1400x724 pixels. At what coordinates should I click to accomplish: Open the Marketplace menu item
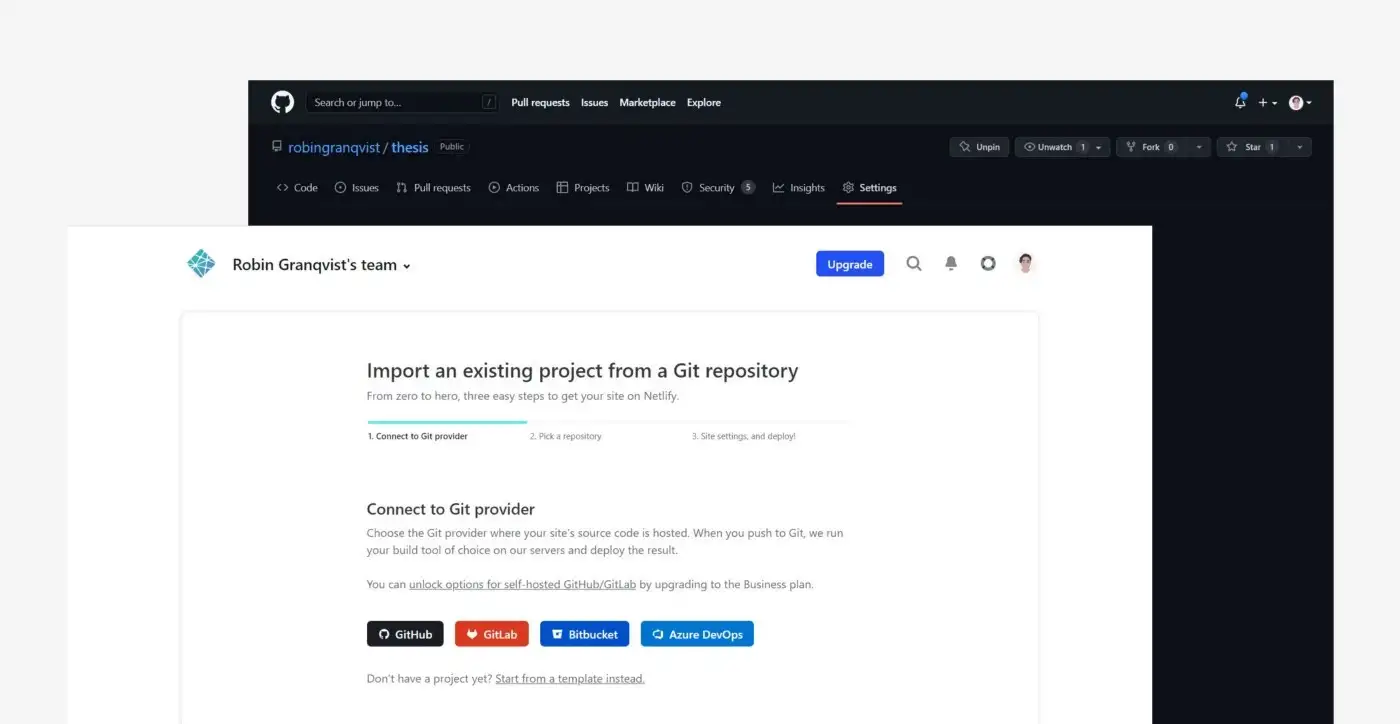647,102
